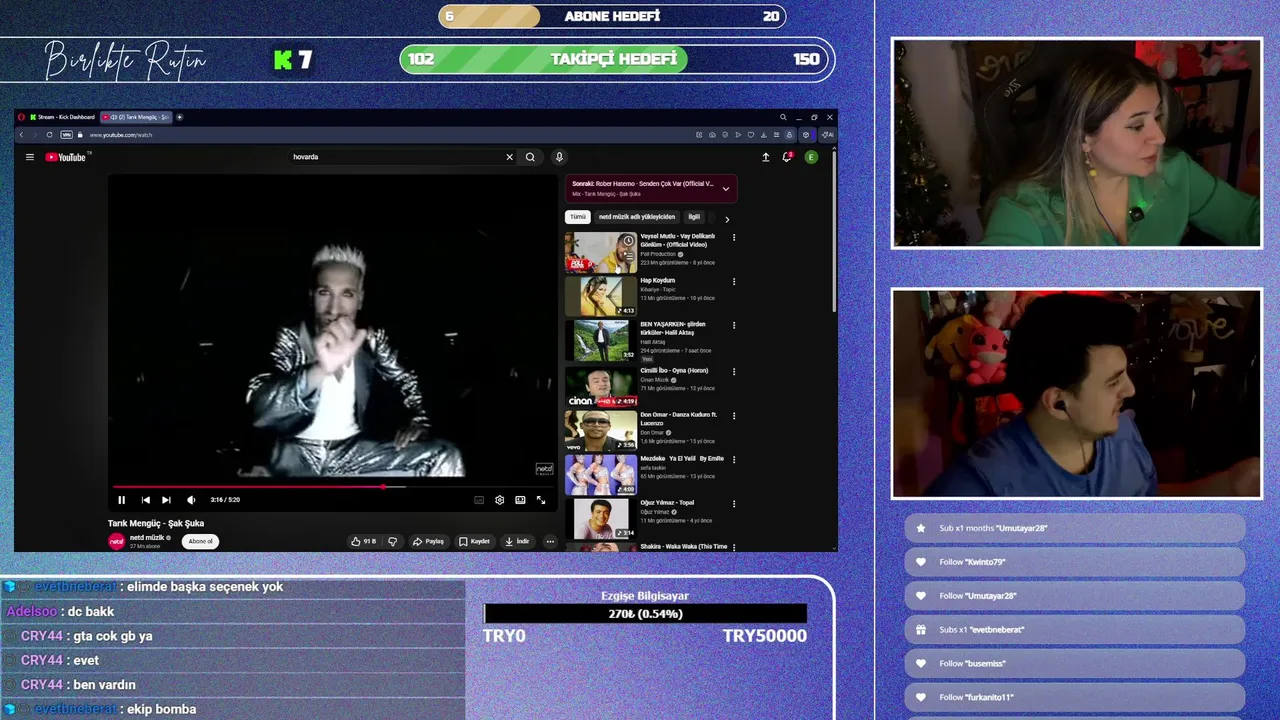Share the video via Paylaş
The height and width of the screenshot is (720, 1280).
(x=428, y=541)
